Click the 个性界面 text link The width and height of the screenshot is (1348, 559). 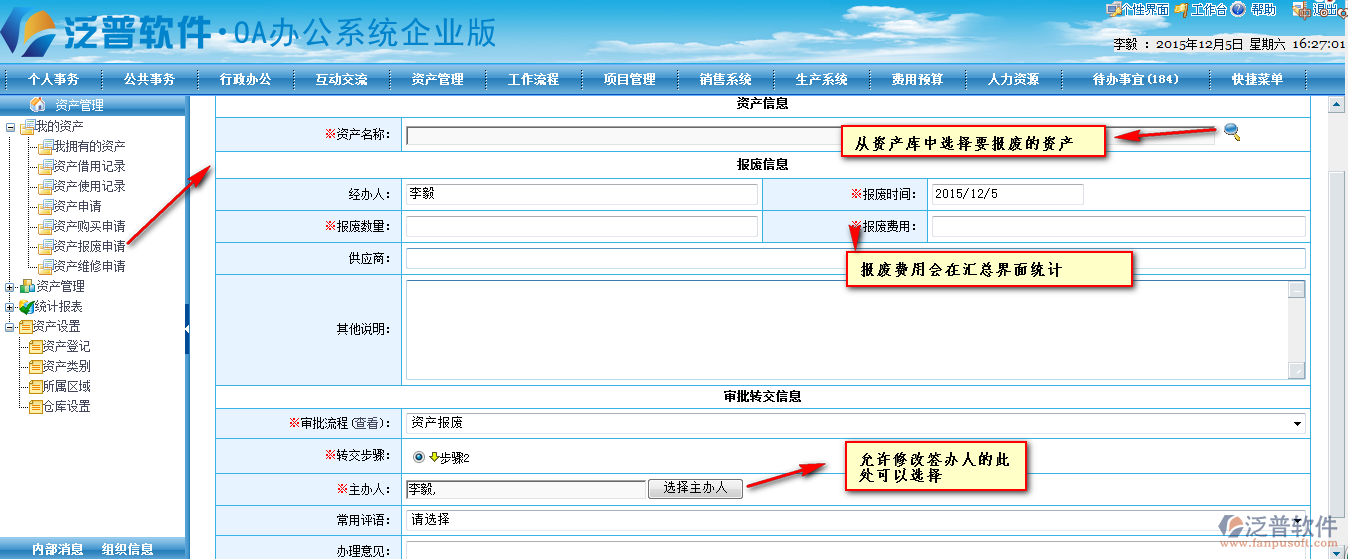[1145, 9]
